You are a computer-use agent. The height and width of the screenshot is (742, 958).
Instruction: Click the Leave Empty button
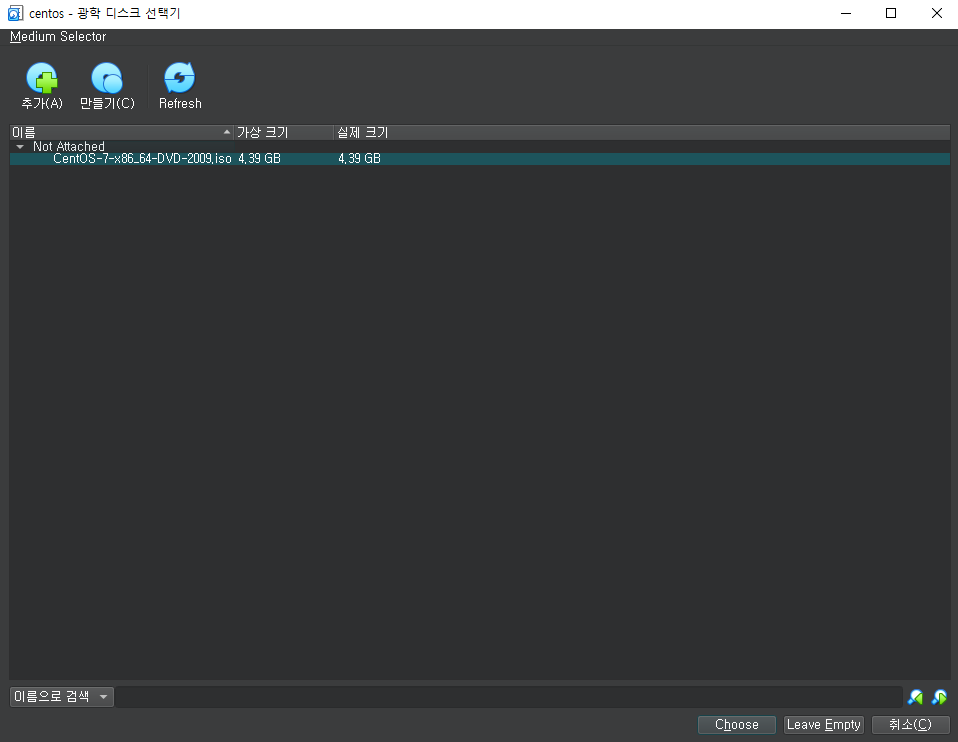pos(824,724)
